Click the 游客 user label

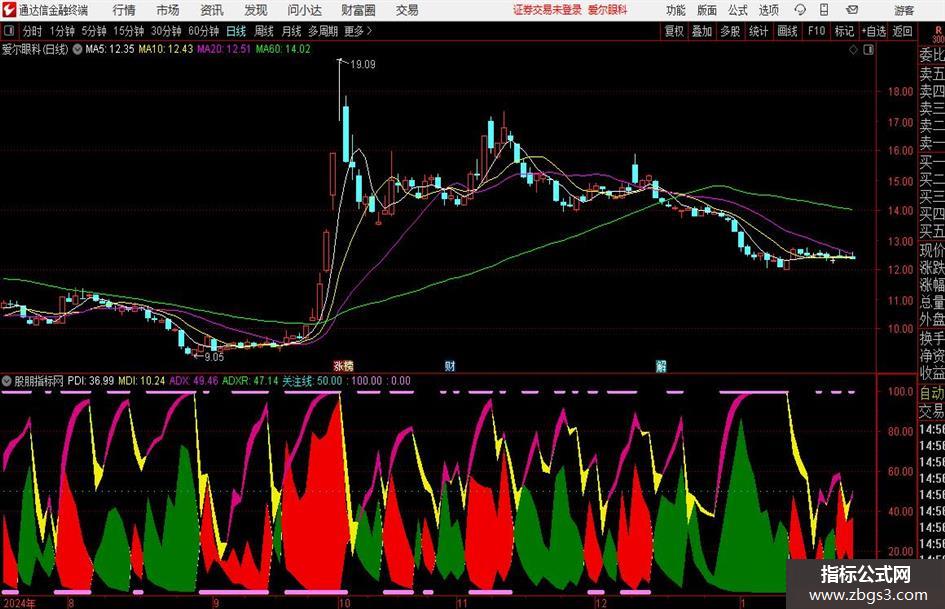904,10
